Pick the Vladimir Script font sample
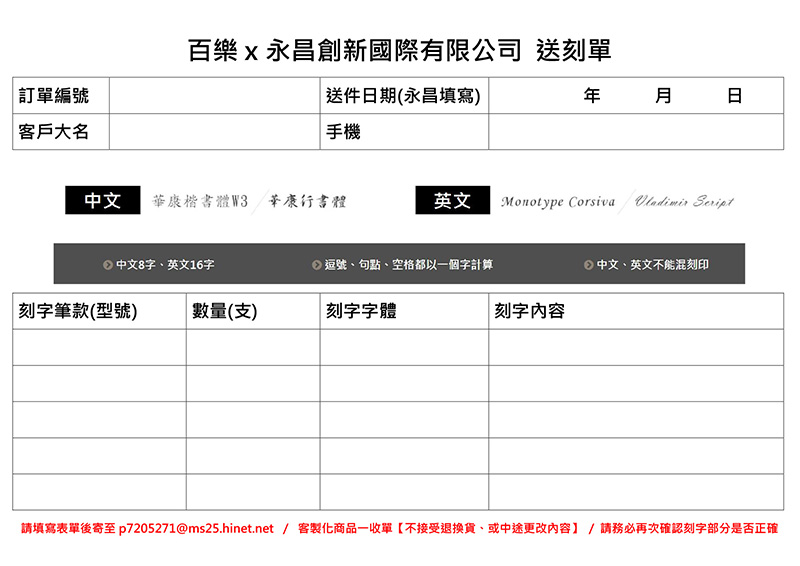 [684, 202]
